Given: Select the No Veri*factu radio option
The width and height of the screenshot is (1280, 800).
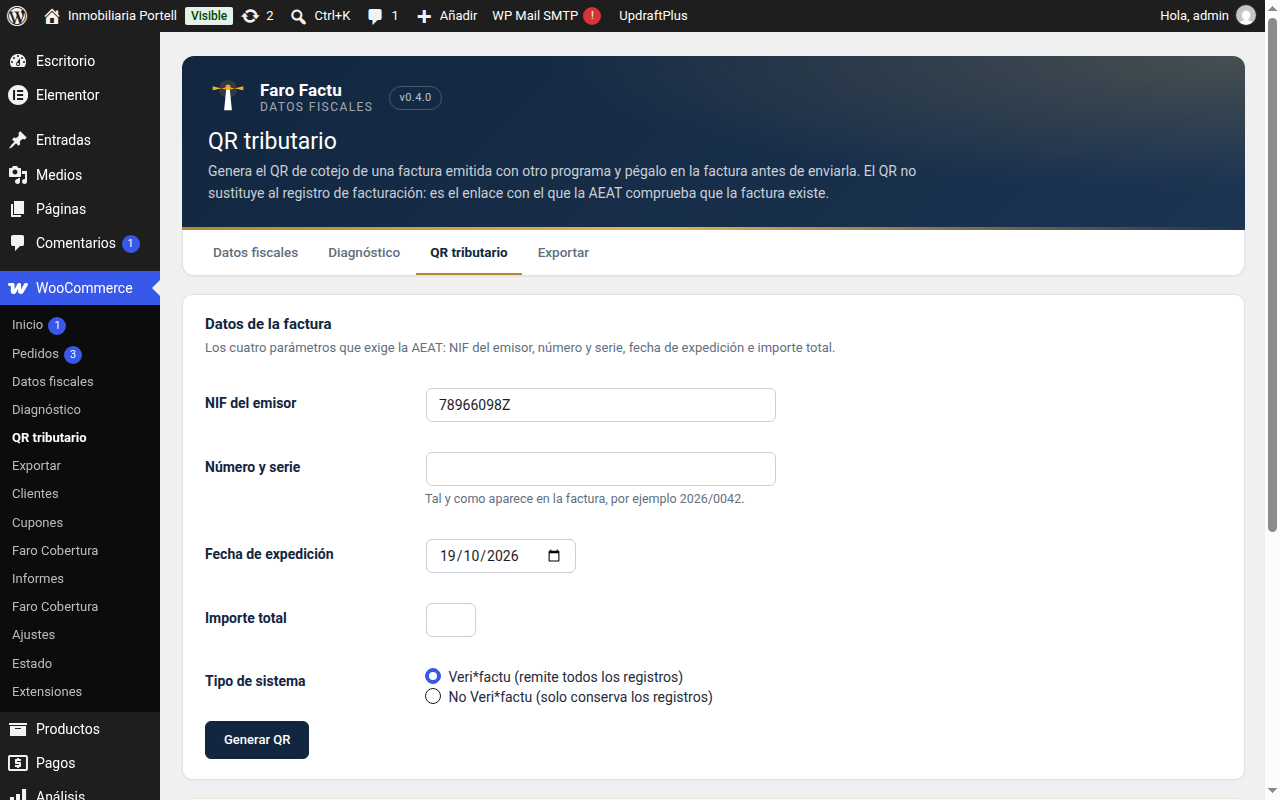Looking at the screenshot, I should click(x=433, y=697).
